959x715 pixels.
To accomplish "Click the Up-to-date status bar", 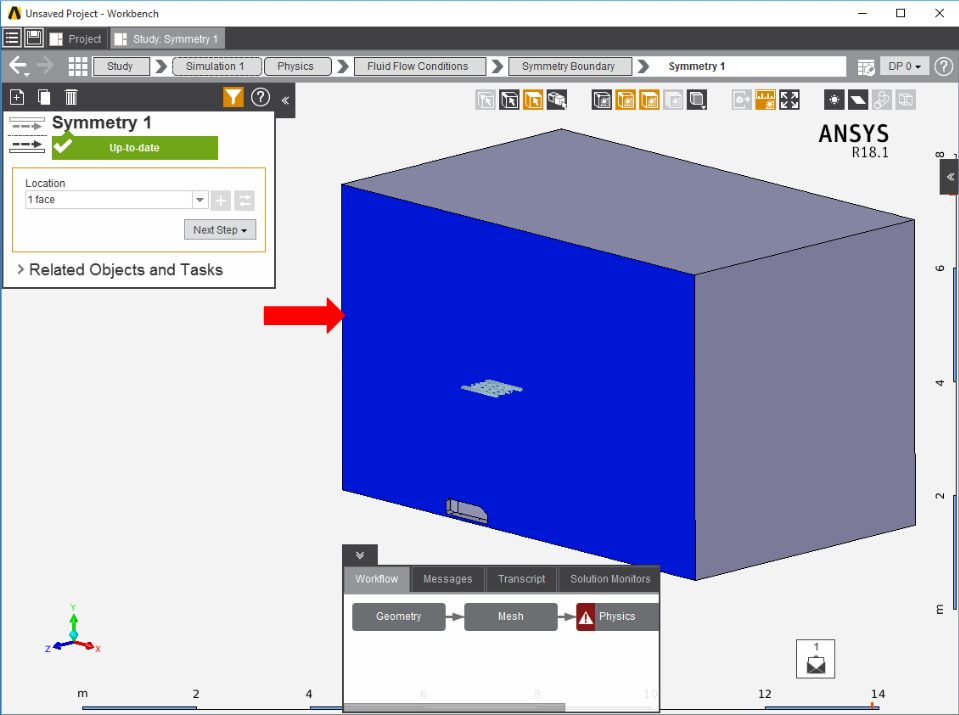I will point(135,147).
